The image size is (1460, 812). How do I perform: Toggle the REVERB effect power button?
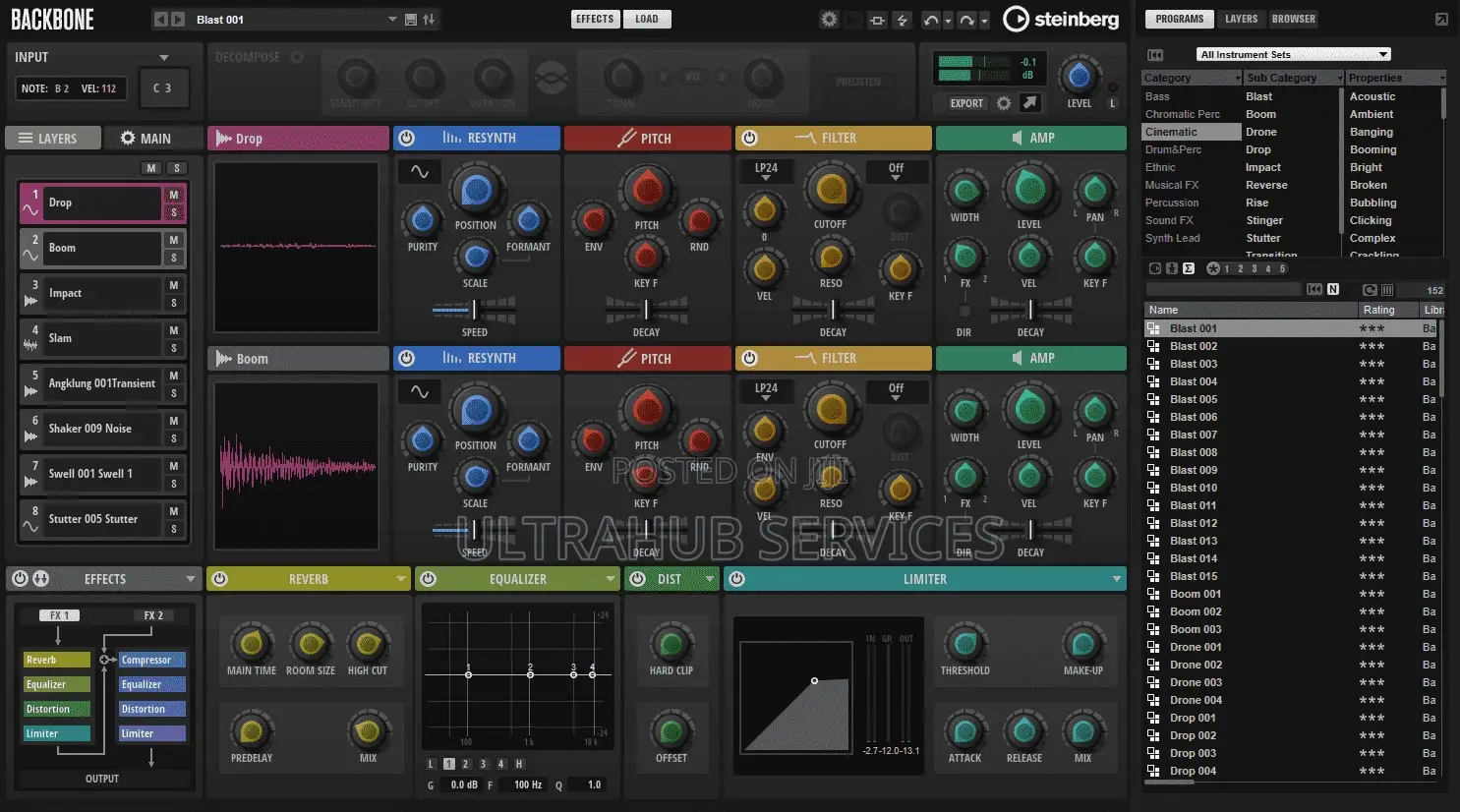220,579
